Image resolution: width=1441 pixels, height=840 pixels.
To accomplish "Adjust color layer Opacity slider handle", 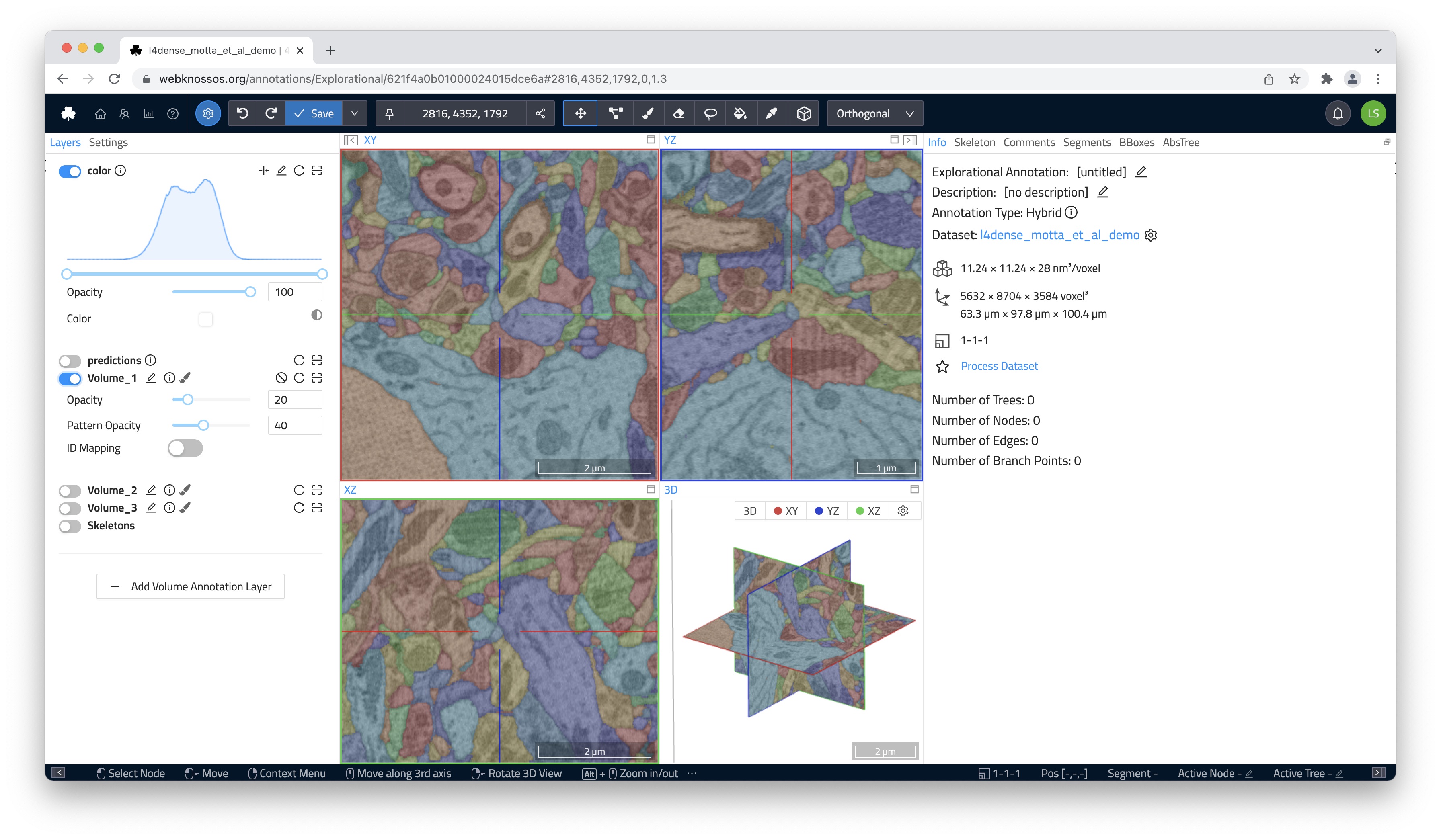I will coord(250,292).
